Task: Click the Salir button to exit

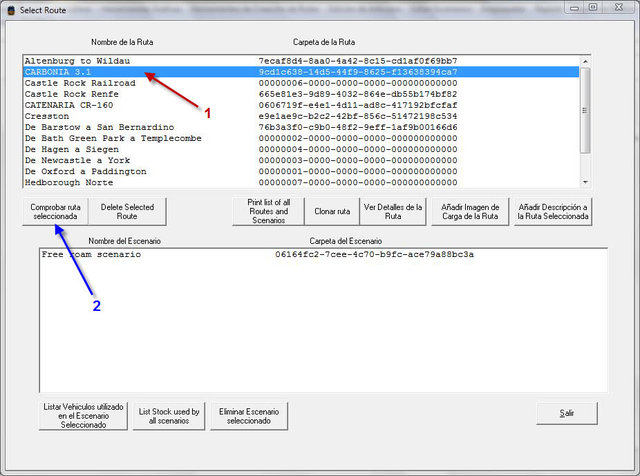Action: 567,412
